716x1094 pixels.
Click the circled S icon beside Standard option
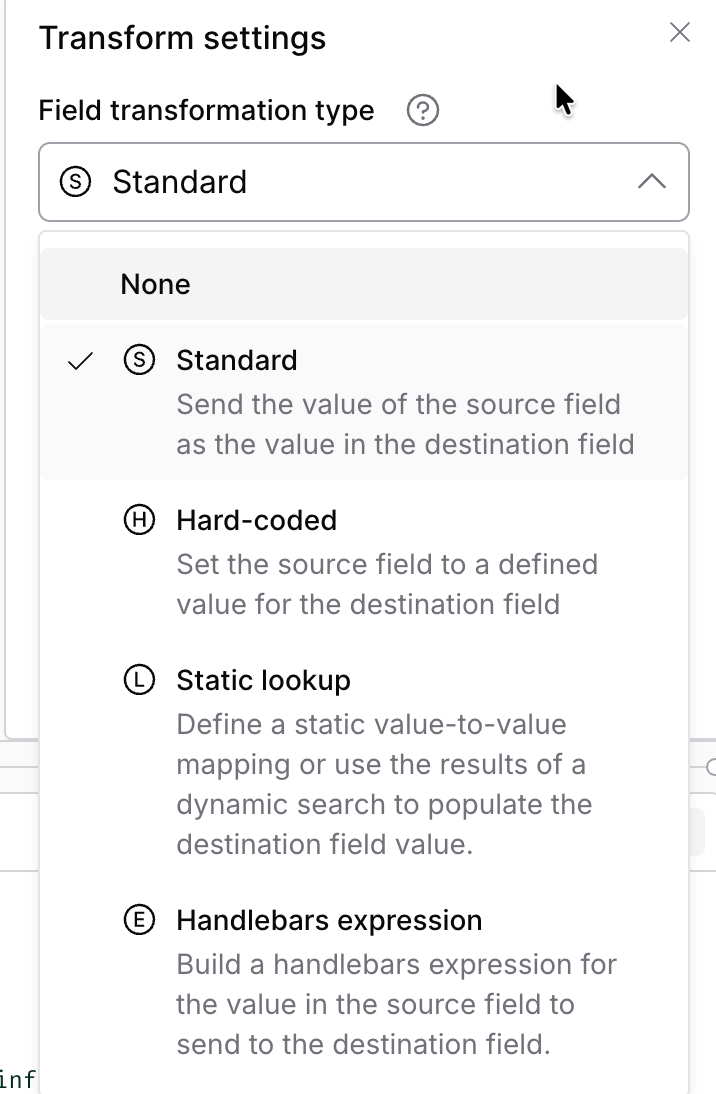[x=140, y=360]
